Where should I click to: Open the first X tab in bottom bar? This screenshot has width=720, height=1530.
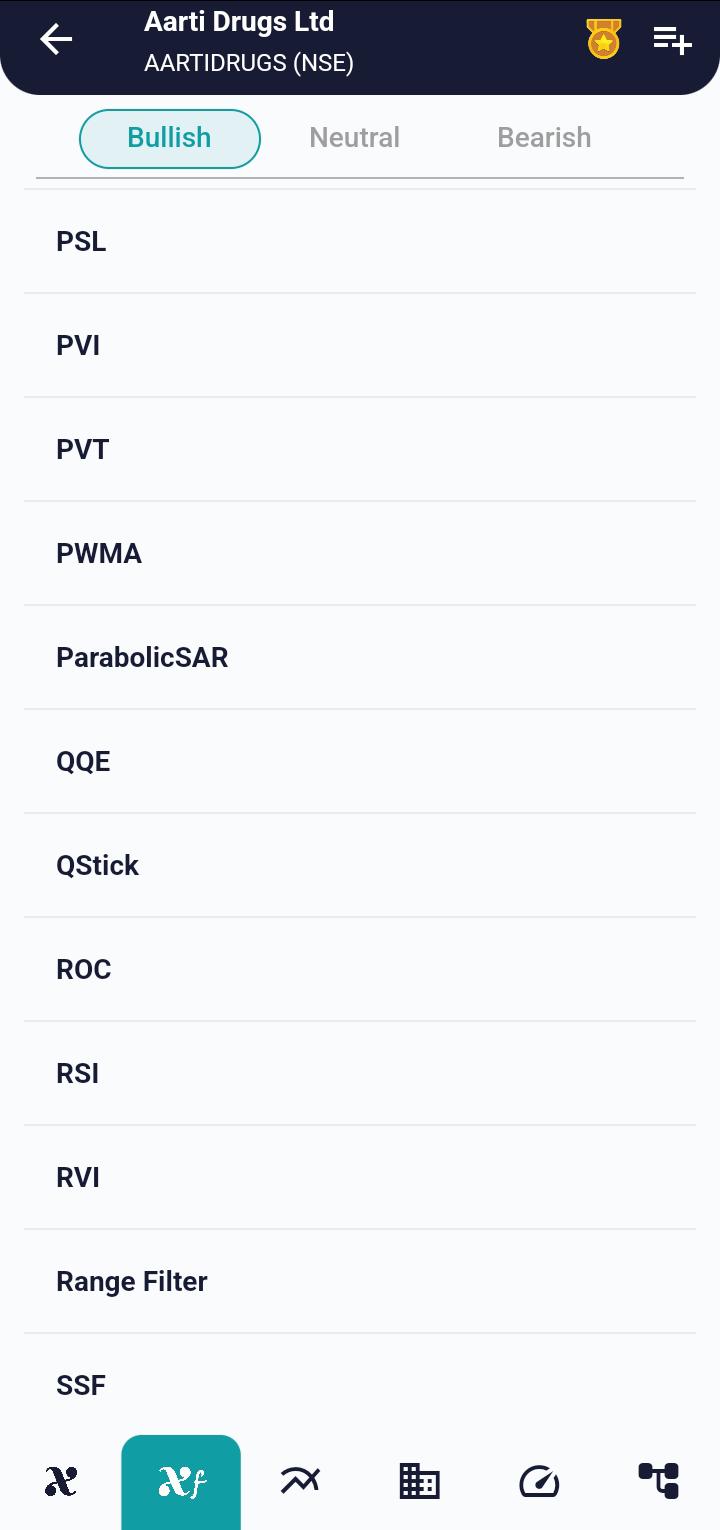click(61, 1481)
